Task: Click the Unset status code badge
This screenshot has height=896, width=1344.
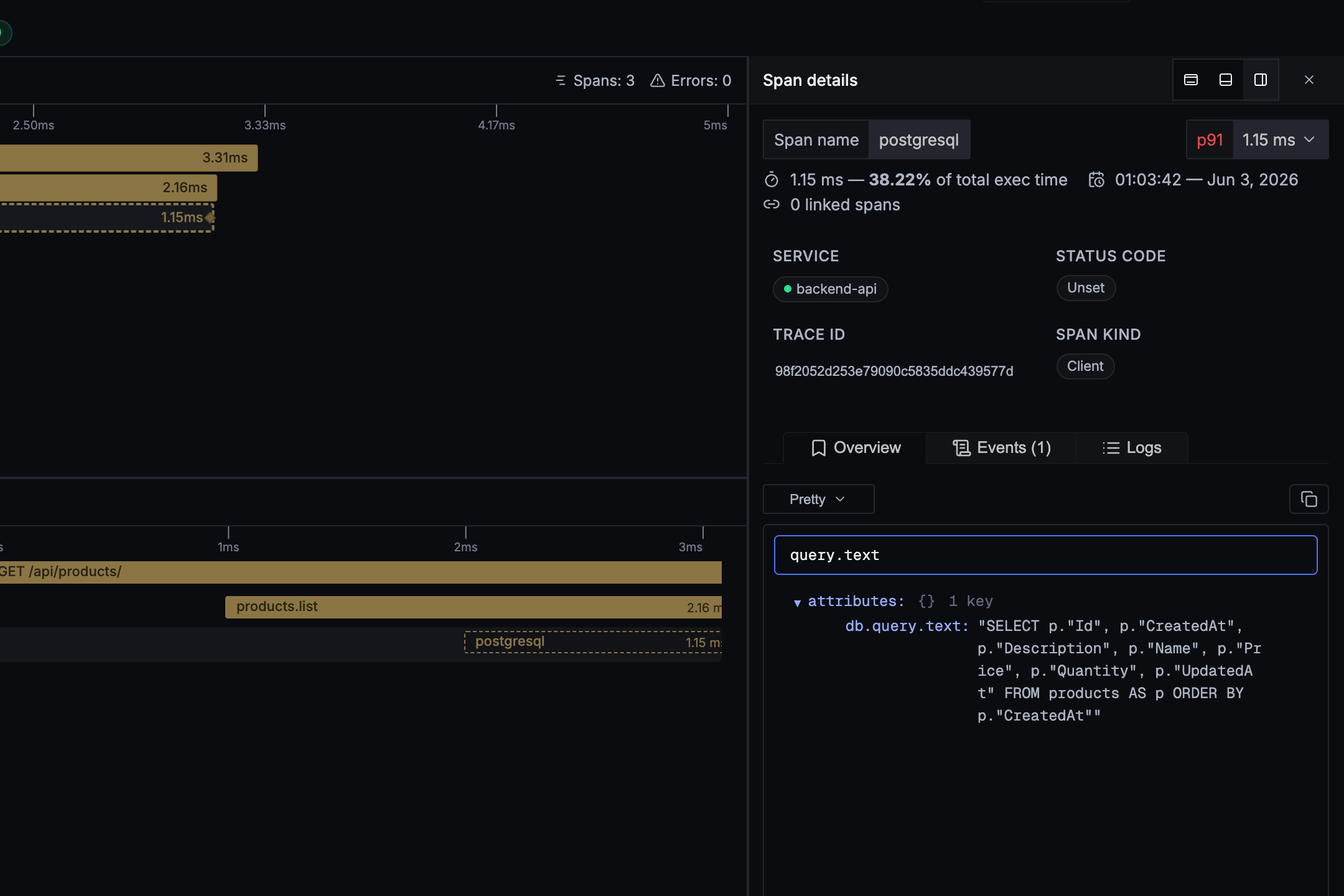Action: coord(1086,288)
